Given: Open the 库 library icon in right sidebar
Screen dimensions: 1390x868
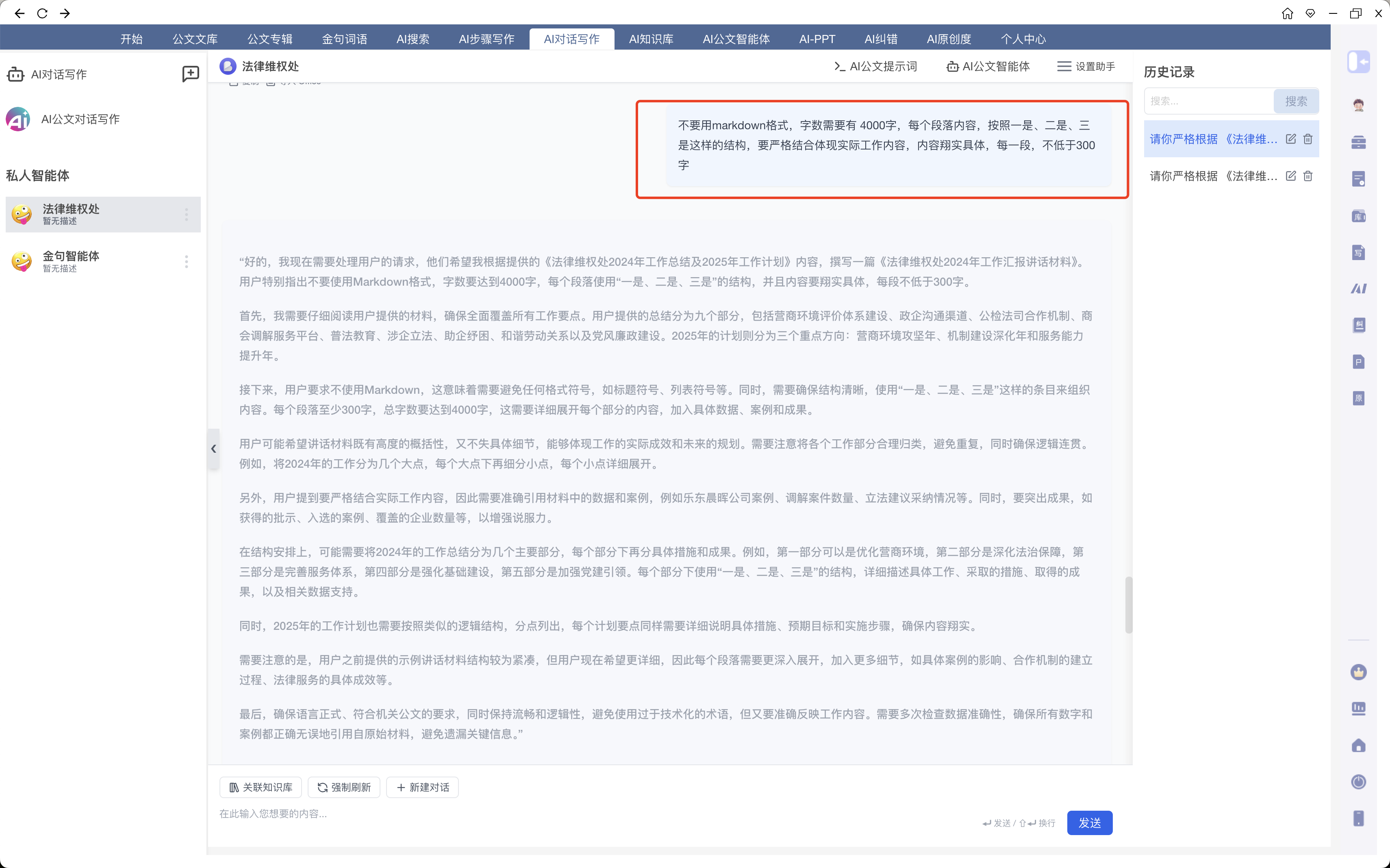Looking at the screenshot, I should click(1358, 216).
